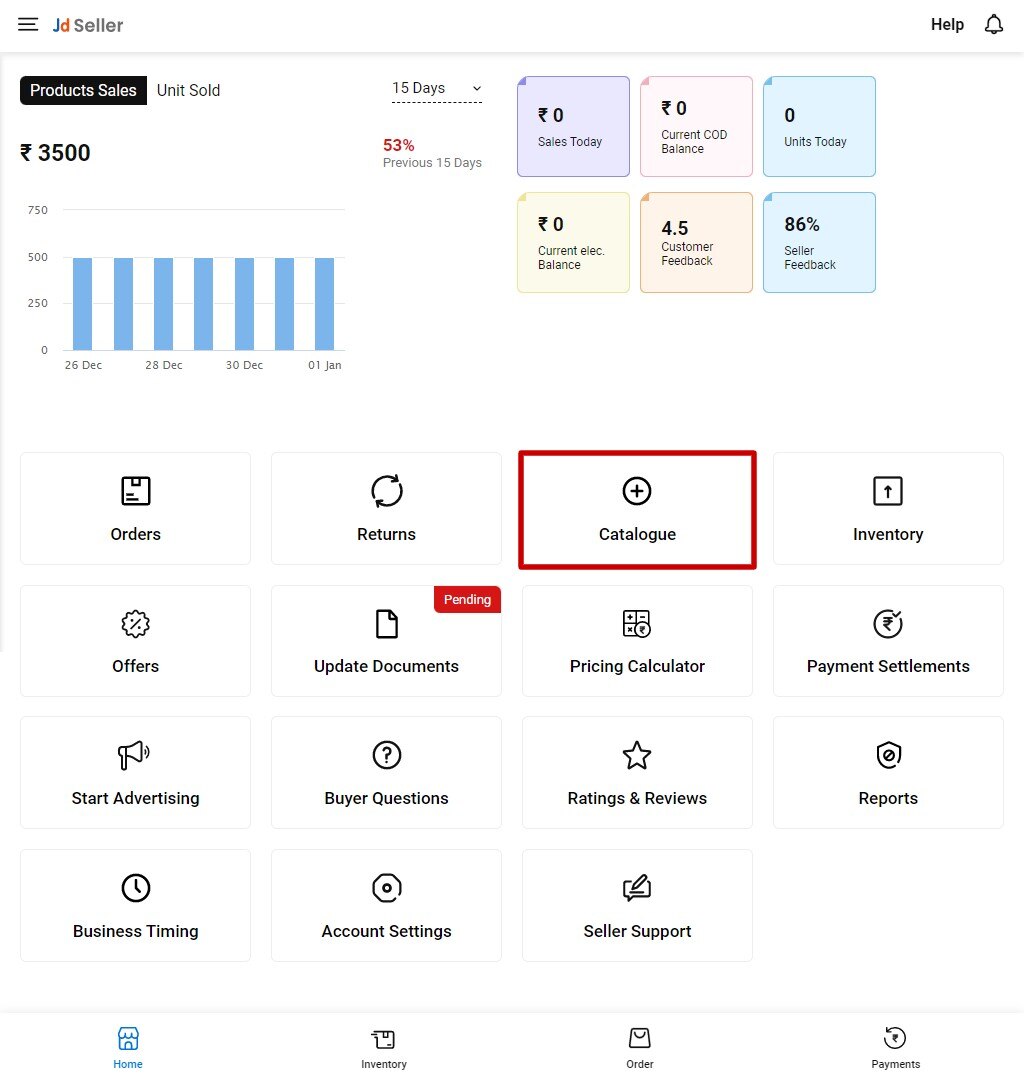
Task: Open the Ratings & Reviews star icon
Action: coord(637,755)
